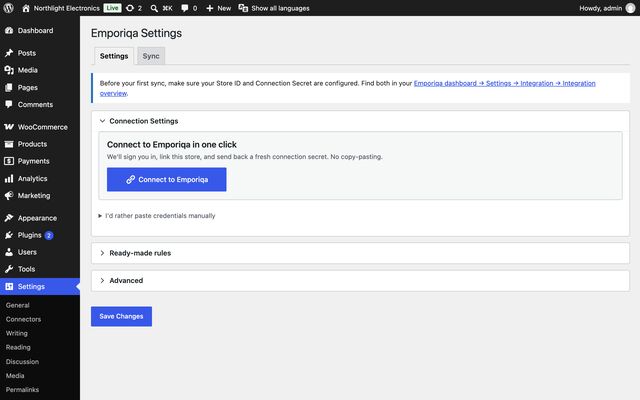The height and width of the screenshot is (400, 640).
Task: Open the Northlight Electronics site link
Action: (67, 8)
